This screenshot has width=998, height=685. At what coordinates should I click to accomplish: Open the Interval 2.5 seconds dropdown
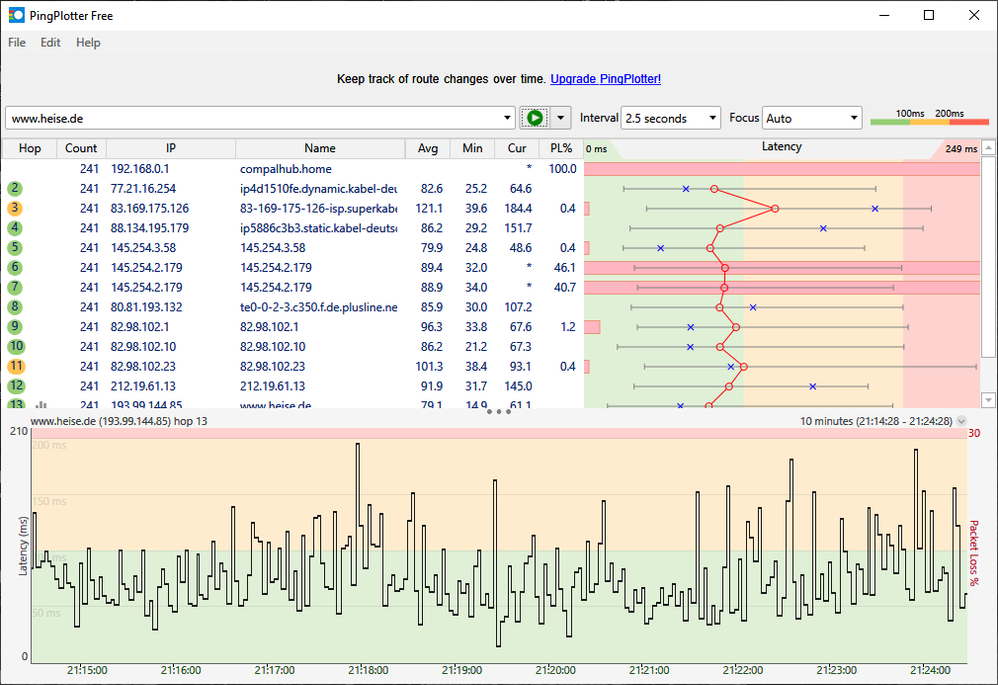coord(670,118)
